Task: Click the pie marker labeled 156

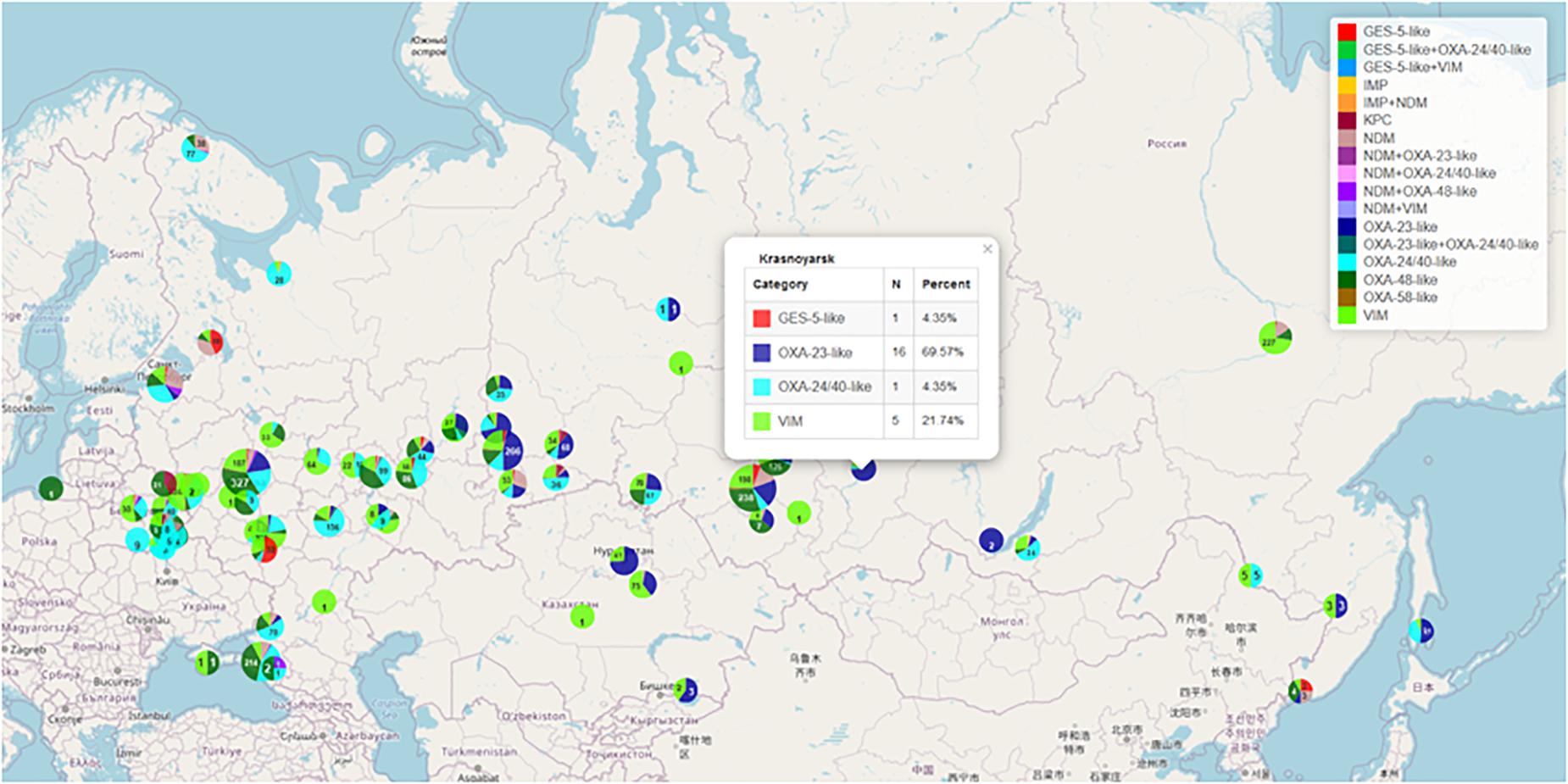Action: click(x=329, y=521)
